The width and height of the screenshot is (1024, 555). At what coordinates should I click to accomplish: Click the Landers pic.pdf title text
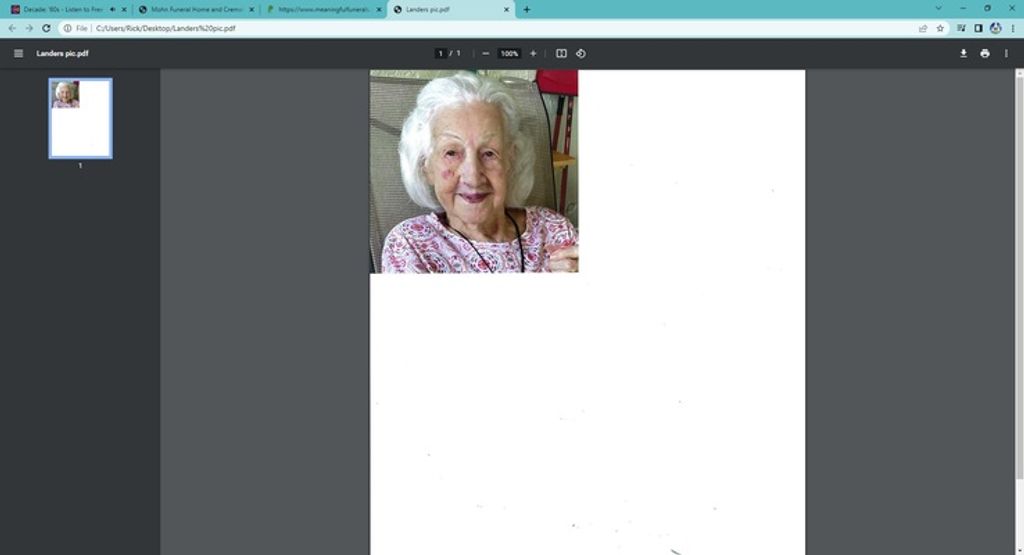click(62, 54)
